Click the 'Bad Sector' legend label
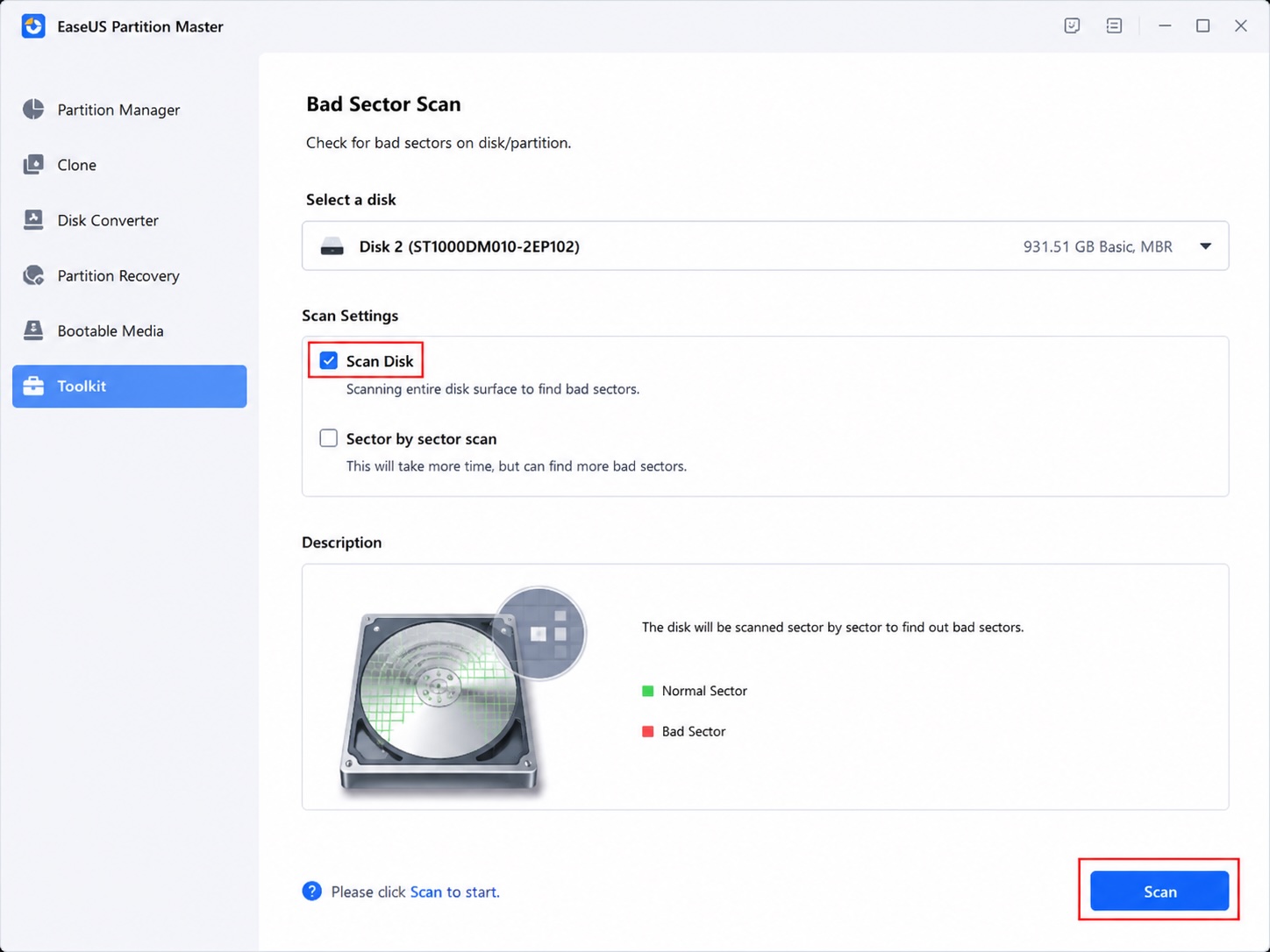 click(694, 731)
